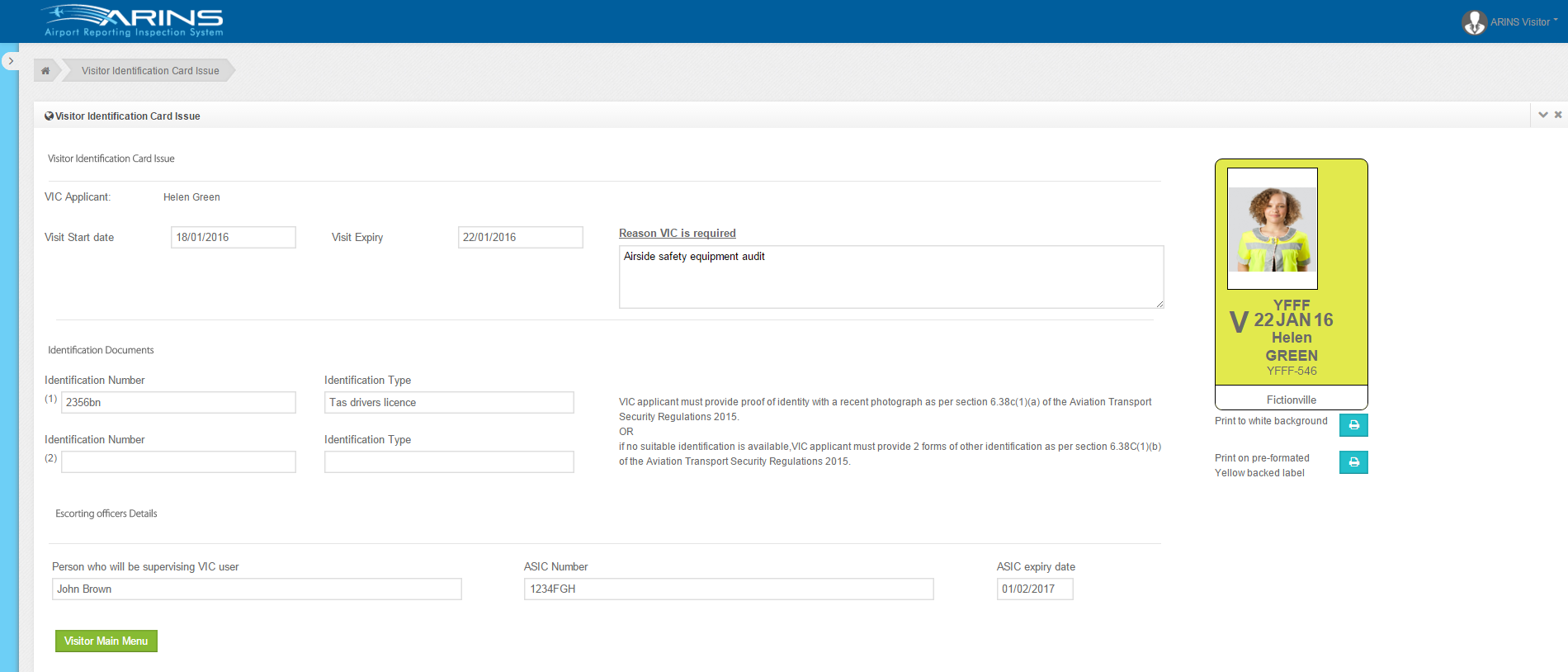1568x672 pixels.
Task: Print VIC to white background
Action: [1353, 425]
